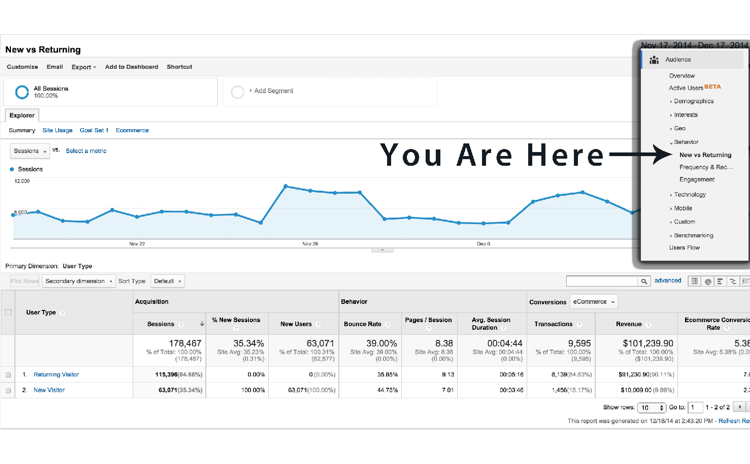Open Active Users in the Audience menu
Screen dimensions: 750x464
click(x=686, y=88)
